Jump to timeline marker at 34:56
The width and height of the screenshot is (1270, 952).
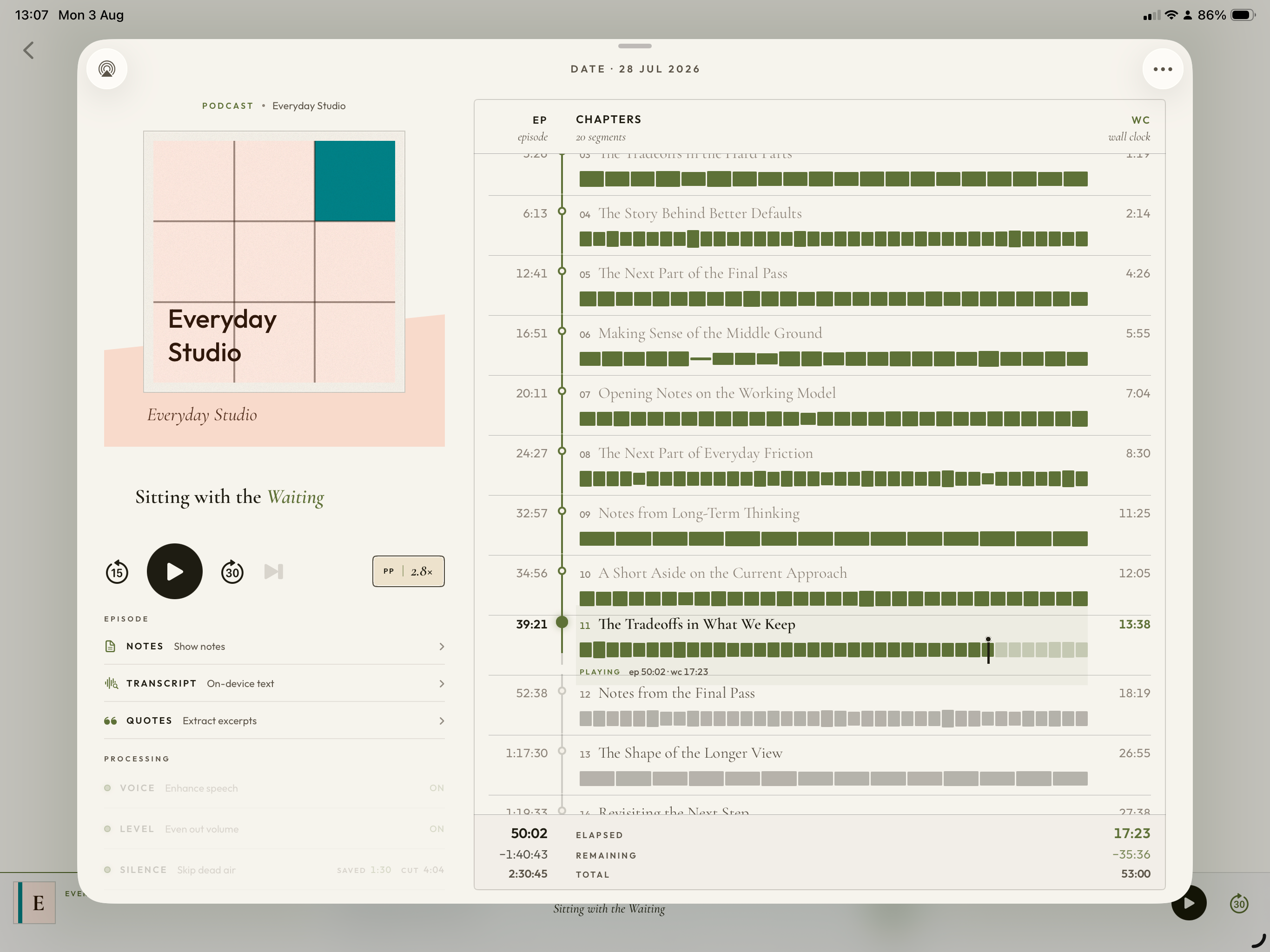tap(562, 571)
